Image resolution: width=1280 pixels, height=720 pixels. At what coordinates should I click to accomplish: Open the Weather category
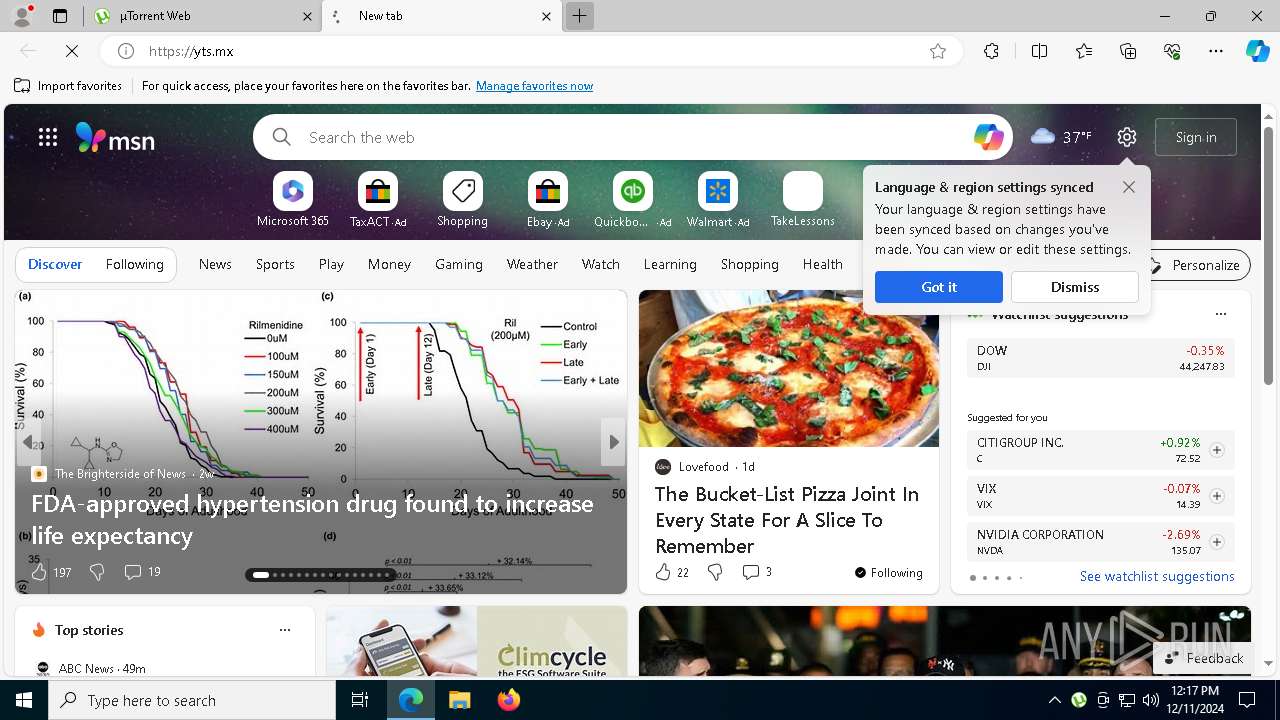click(x=532, y=265)
